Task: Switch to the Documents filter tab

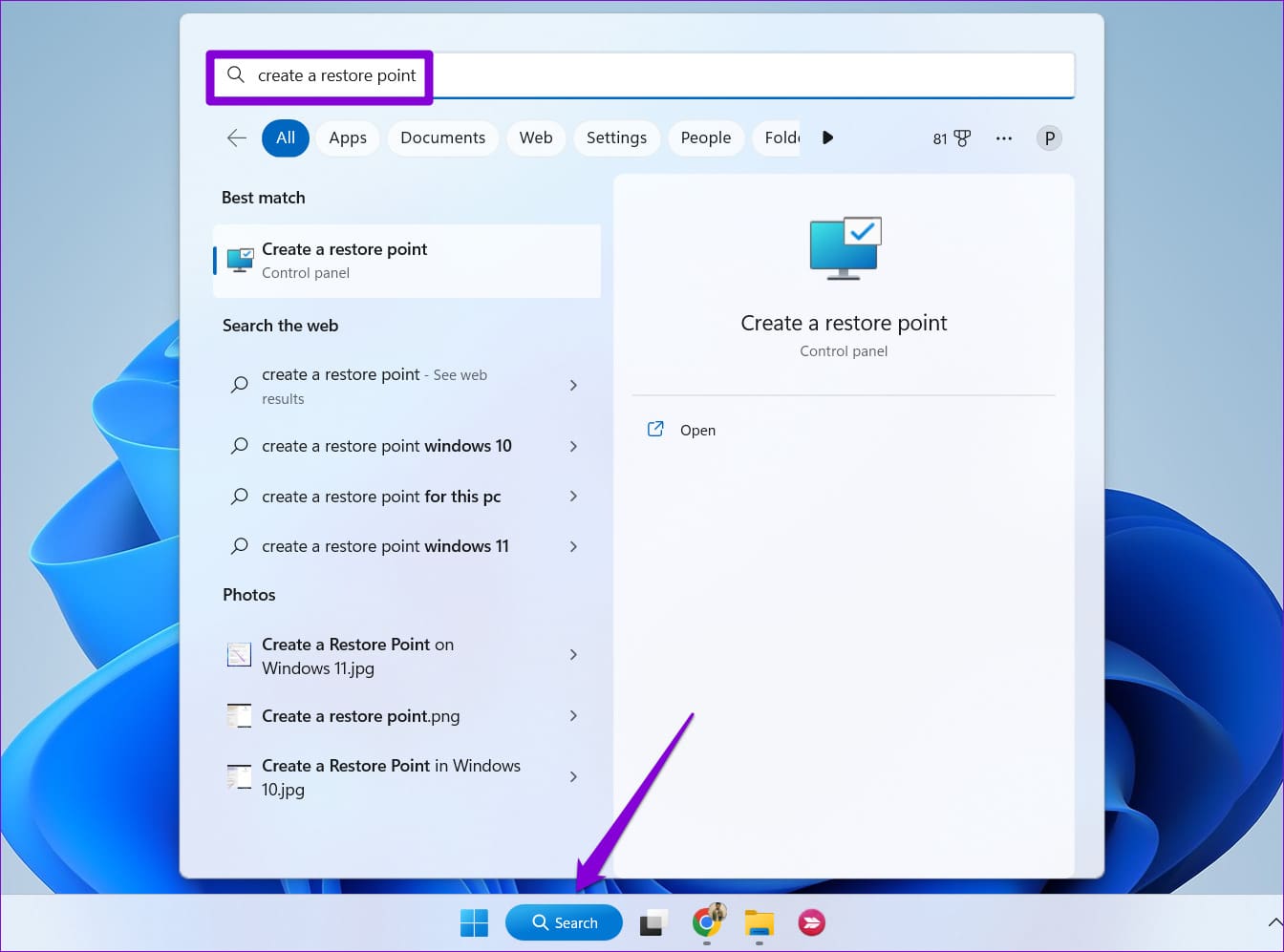Action: (442, 138)
